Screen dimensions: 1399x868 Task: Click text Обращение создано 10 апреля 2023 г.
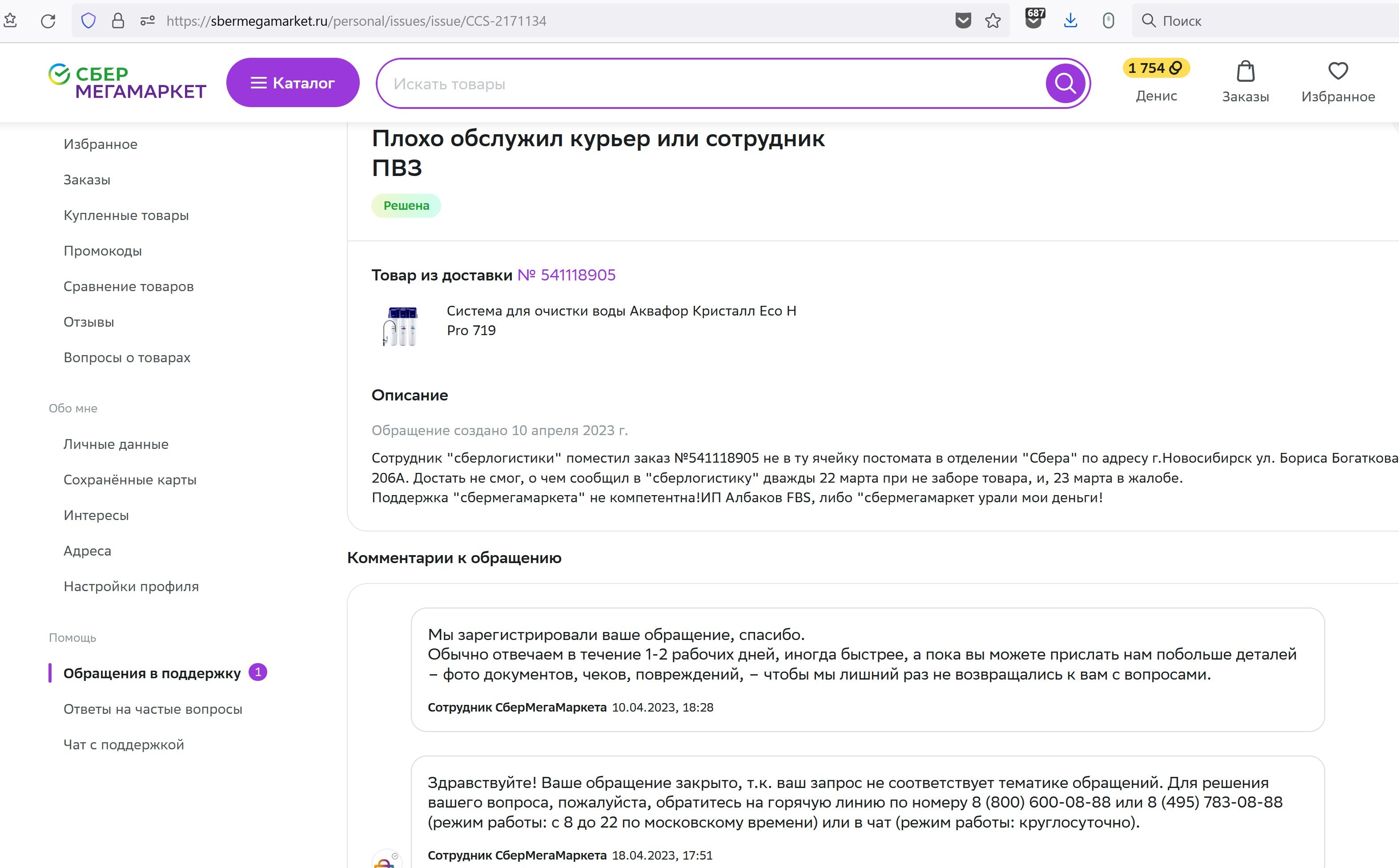point(500,431)
